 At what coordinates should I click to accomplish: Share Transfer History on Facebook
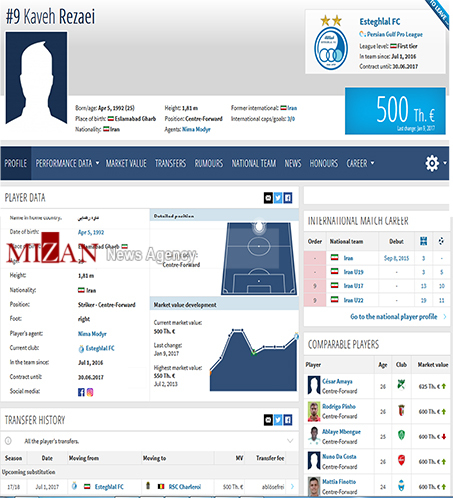288,420
